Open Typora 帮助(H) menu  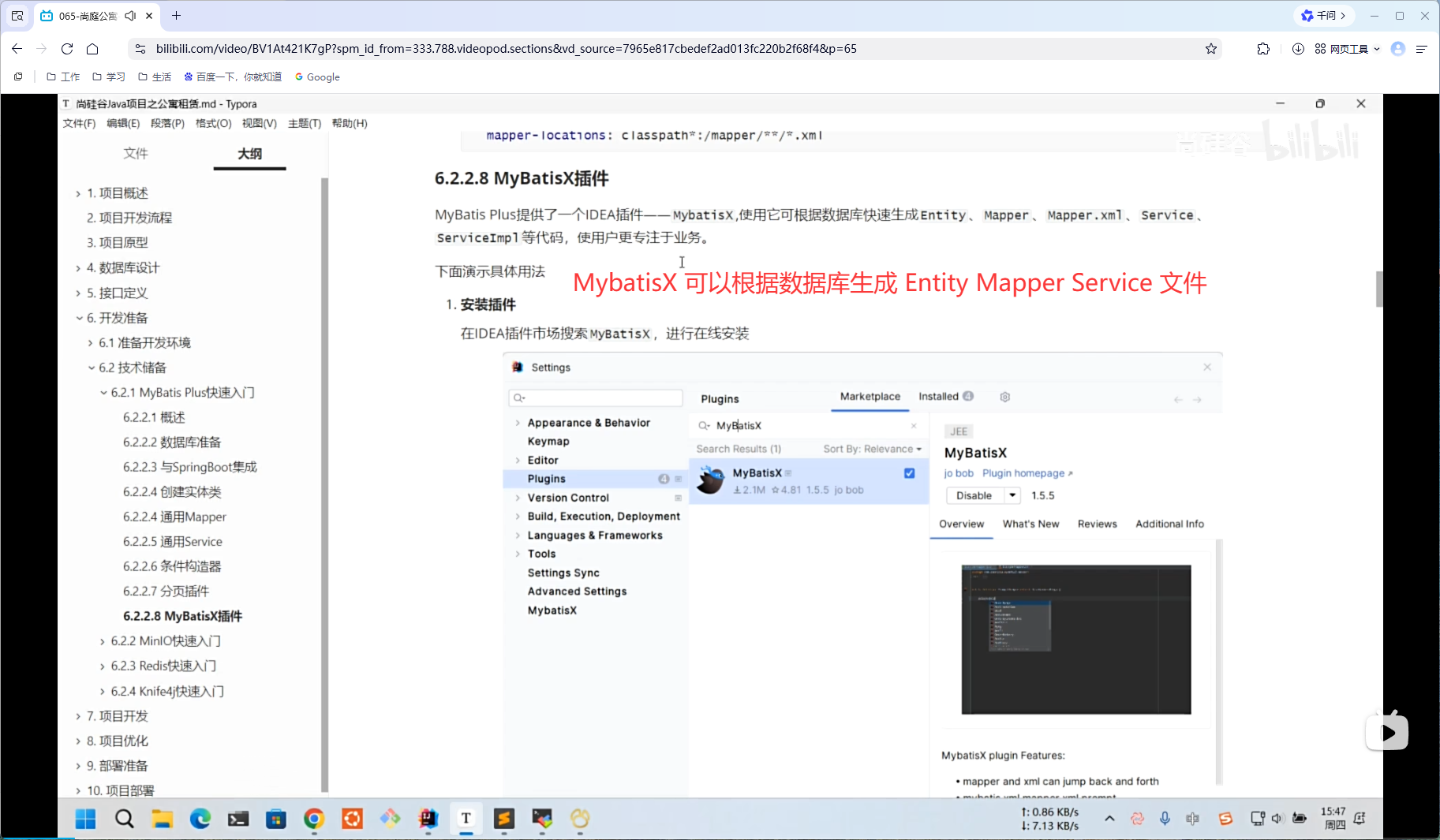(x=350, y=124)
